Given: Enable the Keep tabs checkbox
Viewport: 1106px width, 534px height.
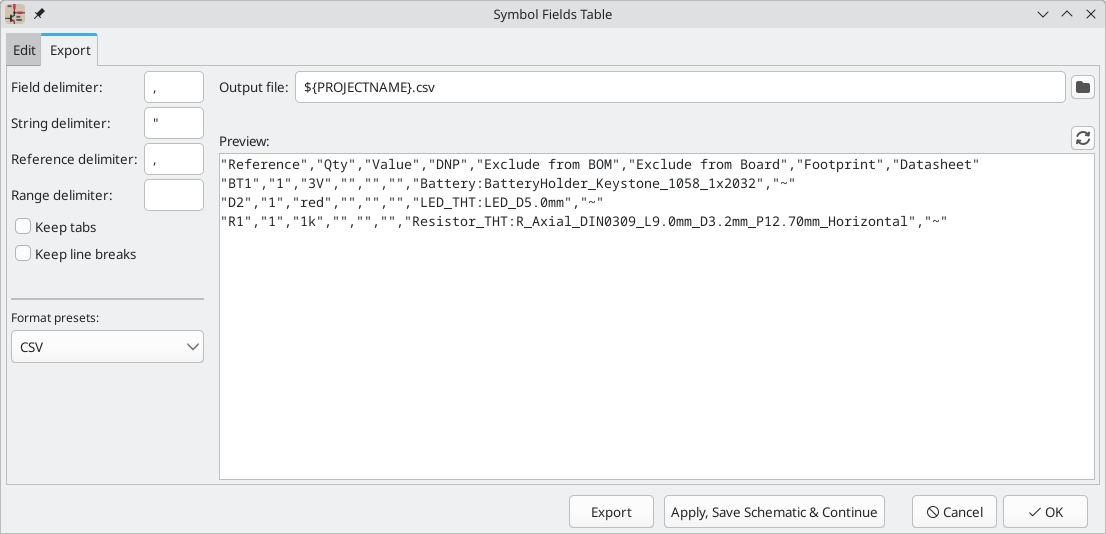Looking at the screenshot, I should tap(24, 228).
